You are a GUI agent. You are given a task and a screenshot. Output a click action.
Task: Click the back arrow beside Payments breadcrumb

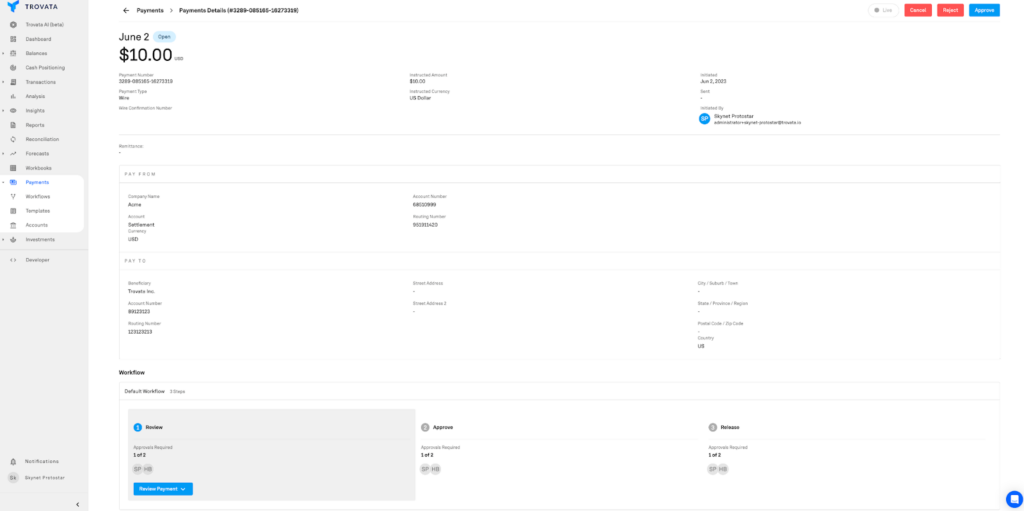tap(126, 10)
